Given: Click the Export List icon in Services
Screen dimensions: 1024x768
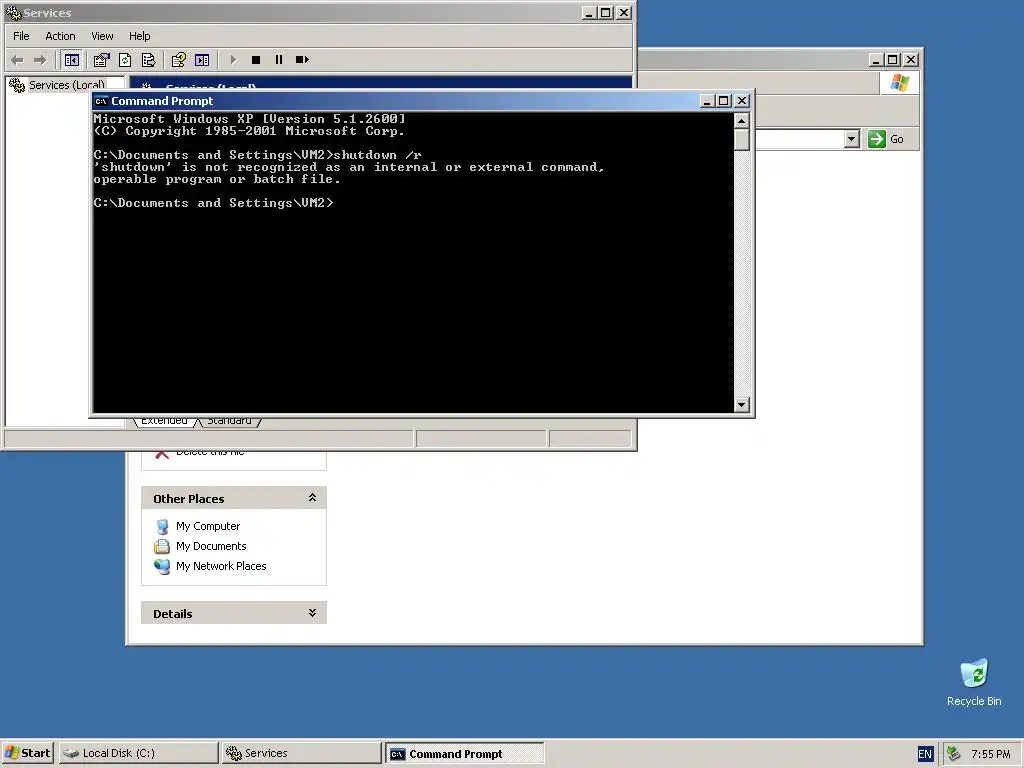Looking at the screenshot, I should pos(148,60).
